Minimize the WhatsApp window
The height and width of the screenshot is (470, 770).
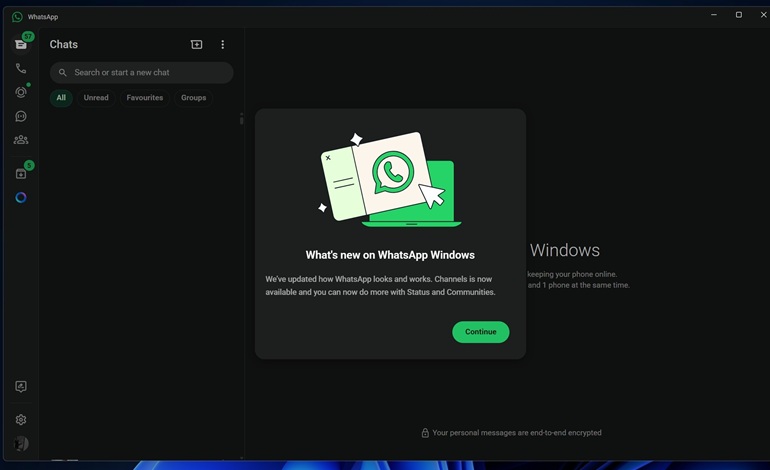coord(714,15)
